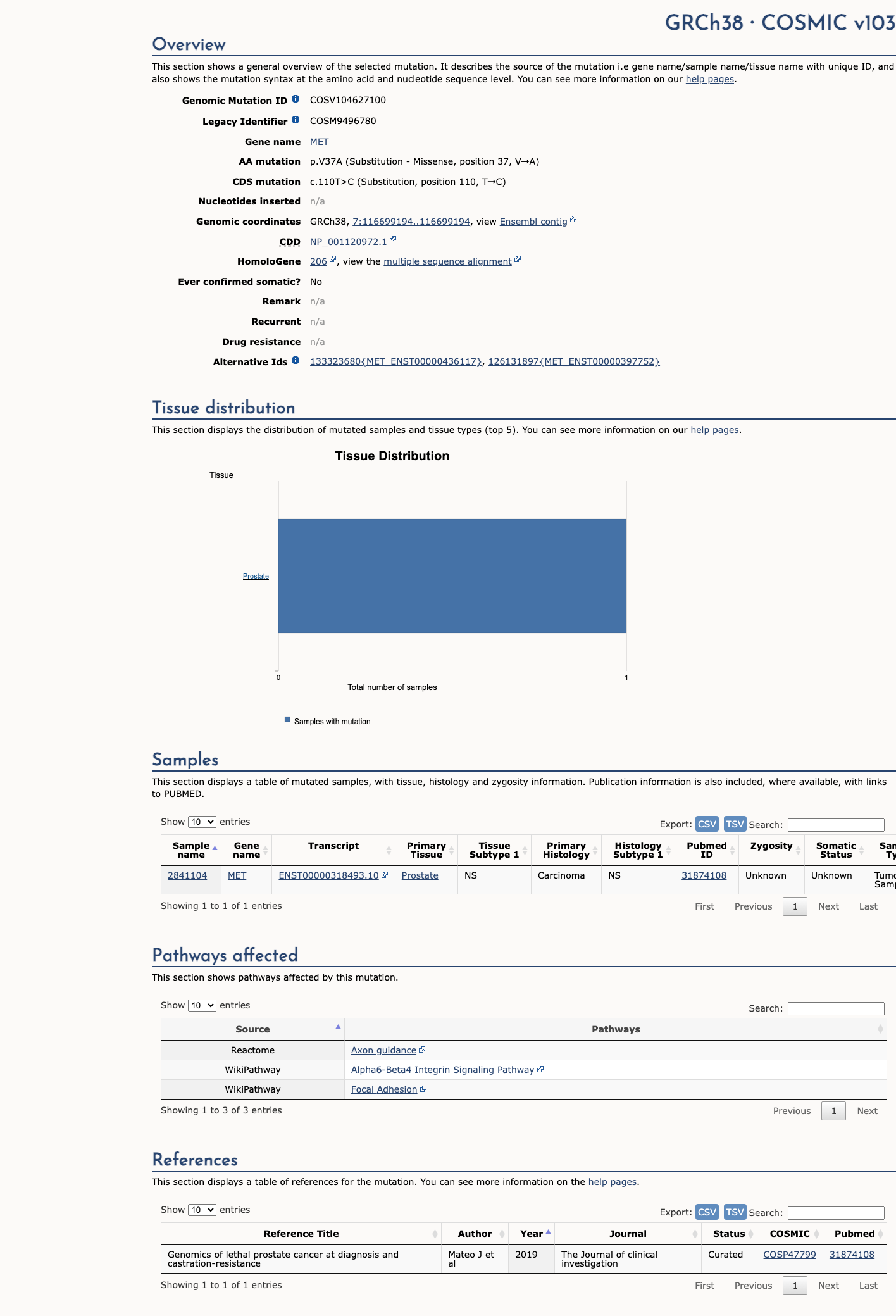Viewport: 896px width, 1316px height.
Task: Sort Pathways table by Pathways column arrows
Action: 880,1029
